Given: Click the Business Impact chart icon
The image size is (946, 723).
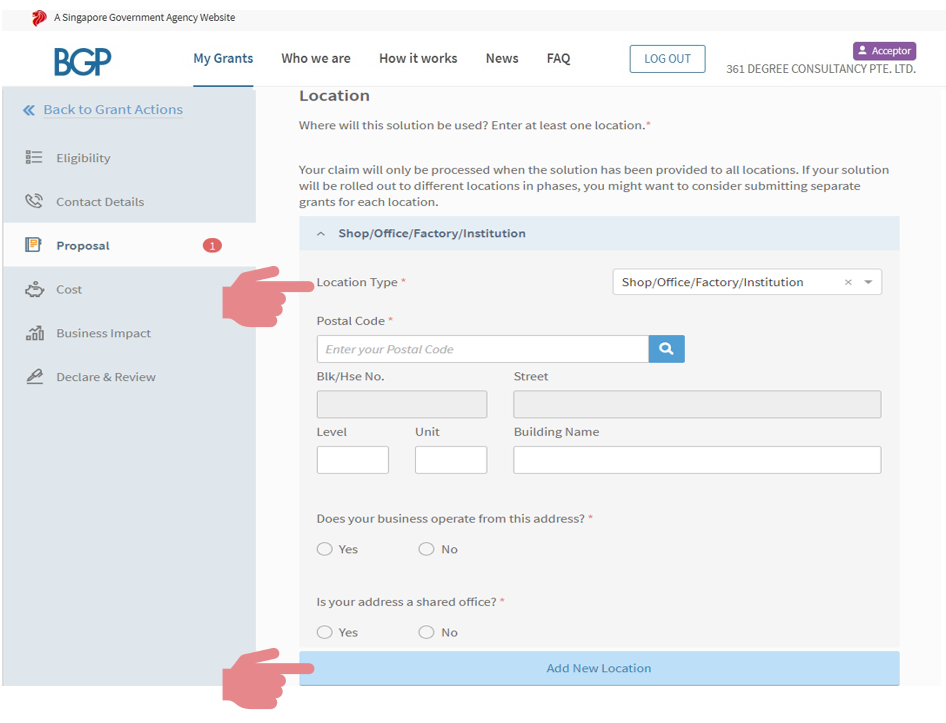Looking at the screenshot, I should (34, 334).
